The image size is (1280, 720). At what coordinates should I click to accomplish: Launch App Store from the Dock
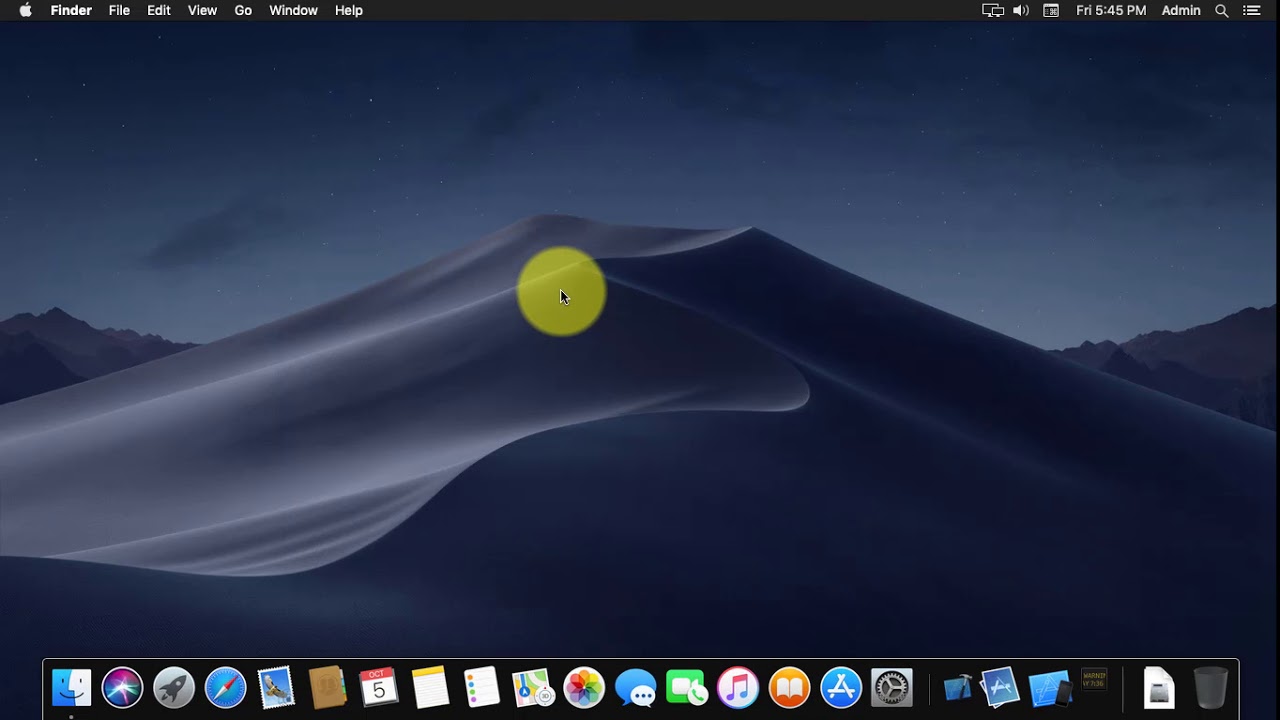[x=841, y=688]
